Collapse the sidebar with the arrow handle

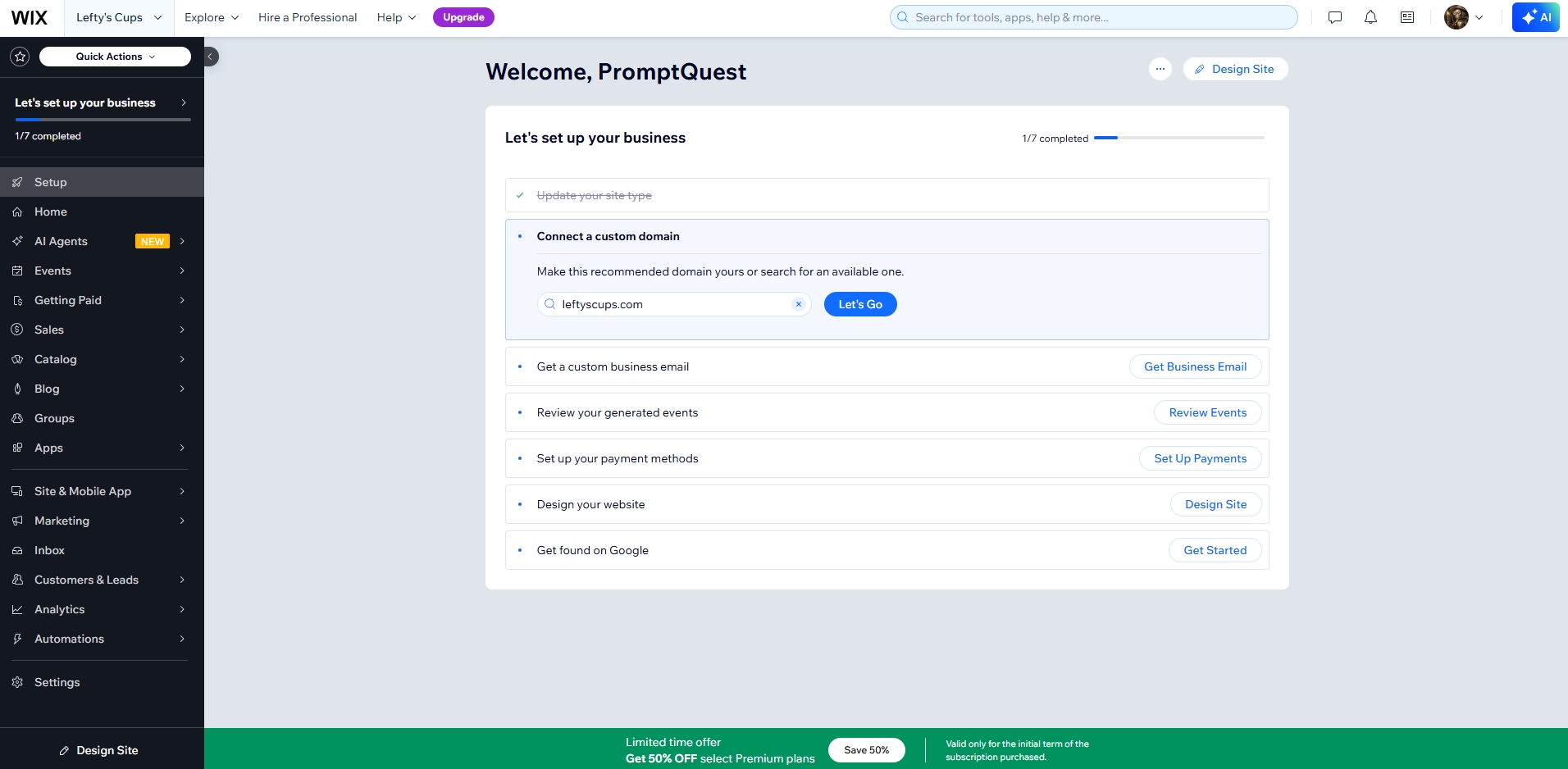211,57
